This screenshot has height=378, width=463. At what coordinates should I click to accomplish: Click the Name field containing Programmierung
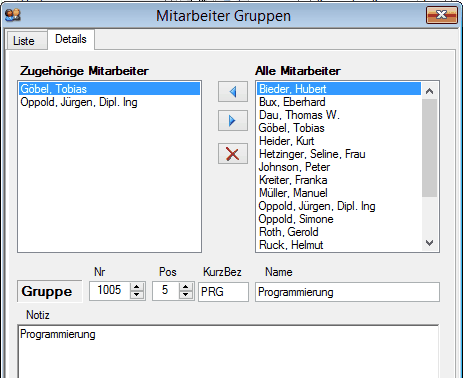pyautogui.click(x=347, y=292)
